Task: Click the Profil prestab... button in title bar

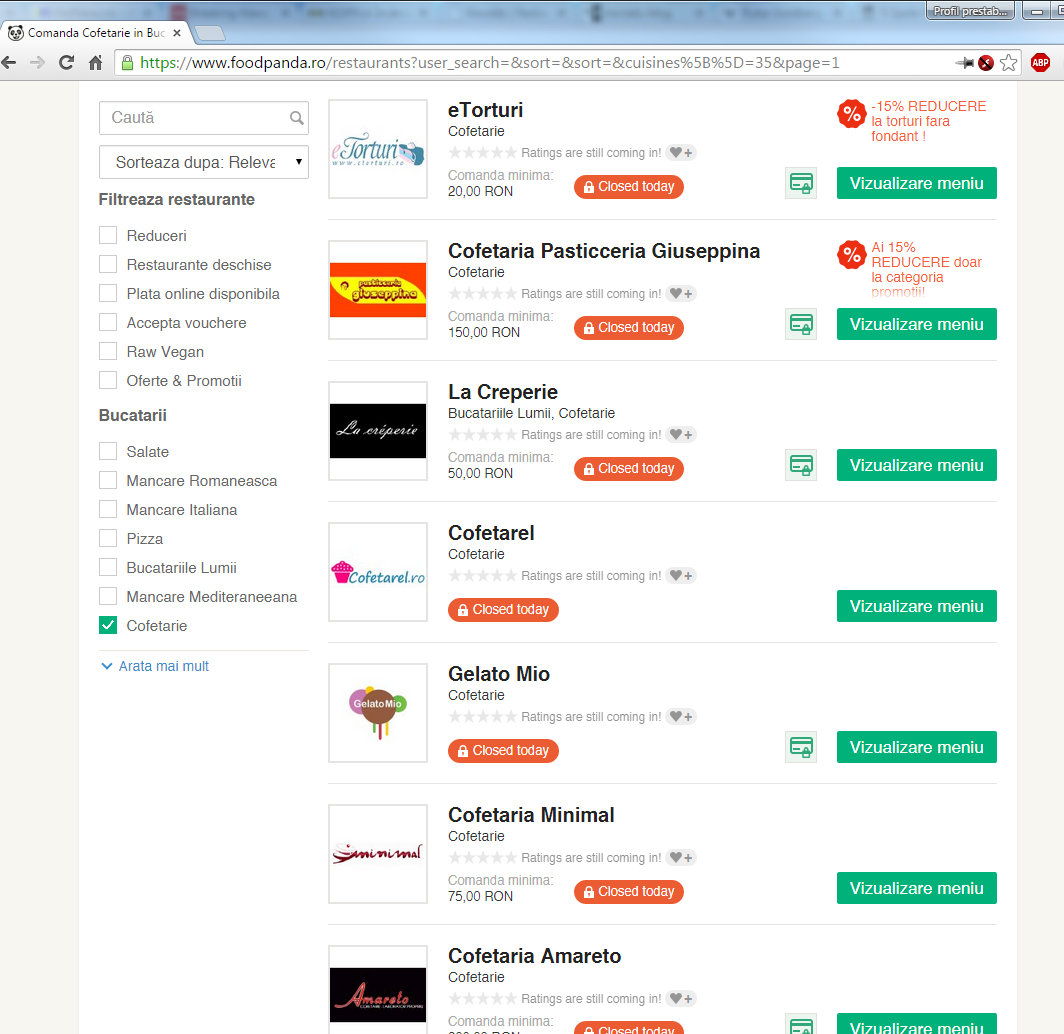Action: (970, 11)
